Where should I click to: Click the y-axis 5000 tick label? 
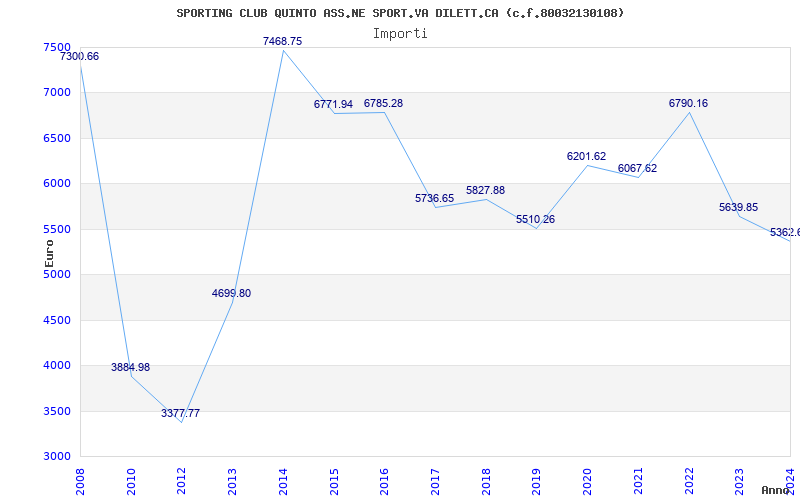point(57,274)
